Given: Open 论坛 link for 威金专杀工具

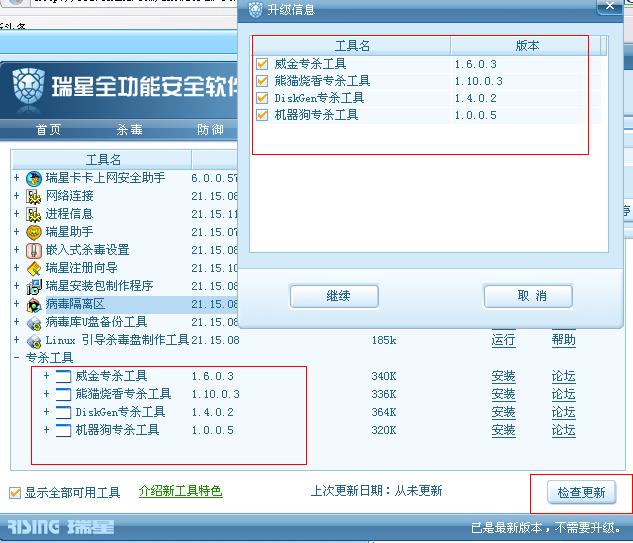Looking at the screenshot, I should point(564,376).
